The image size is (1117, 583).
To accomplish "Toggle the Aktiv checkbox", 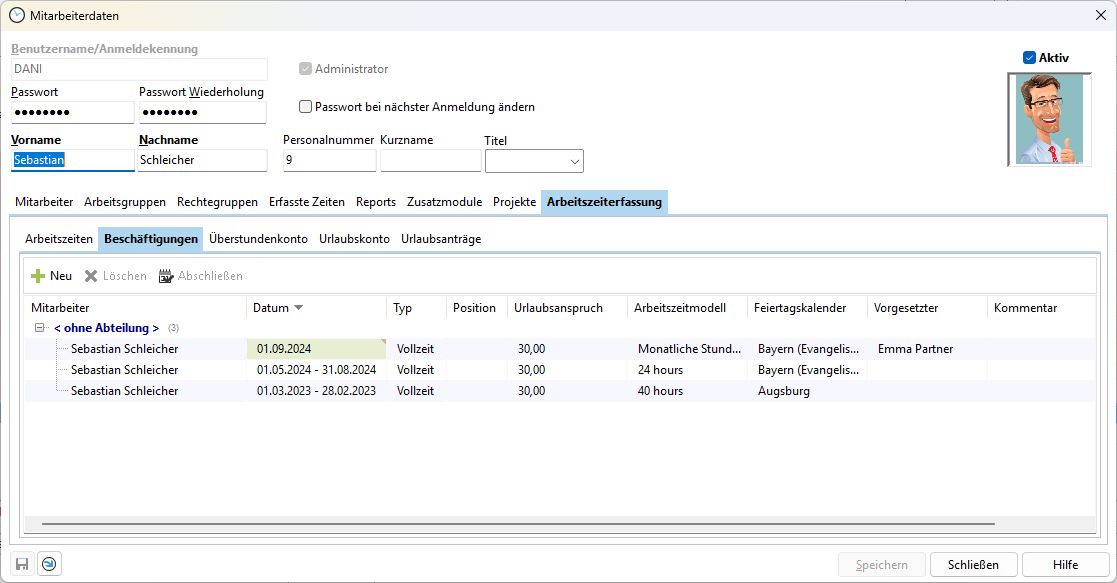I will pyautogui.click(x=1029, y=58).
